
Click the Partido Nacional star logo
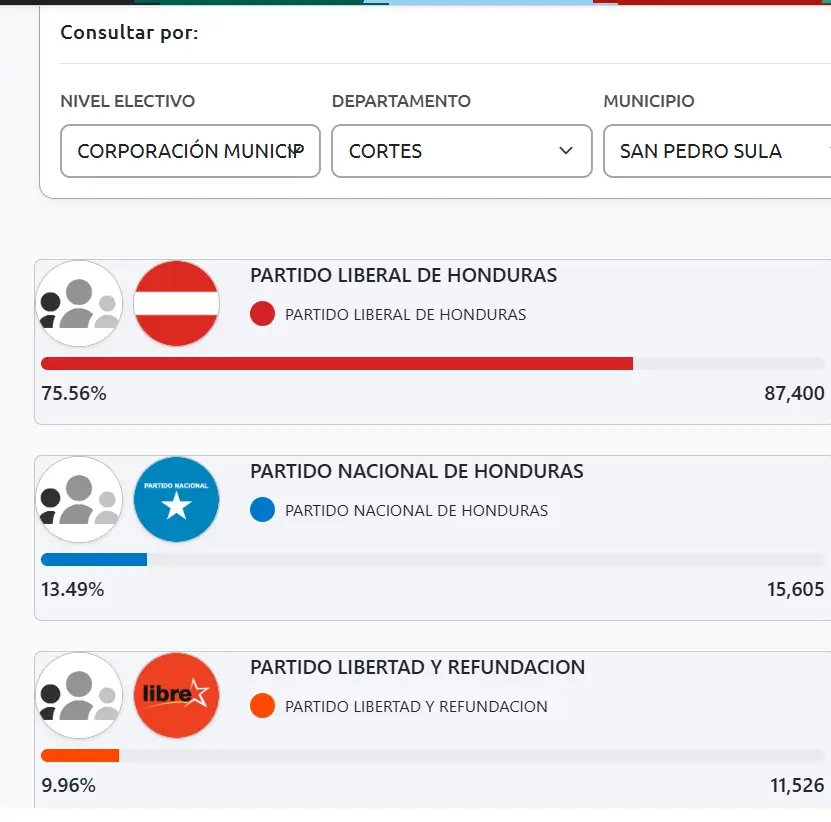pos(176,500)
